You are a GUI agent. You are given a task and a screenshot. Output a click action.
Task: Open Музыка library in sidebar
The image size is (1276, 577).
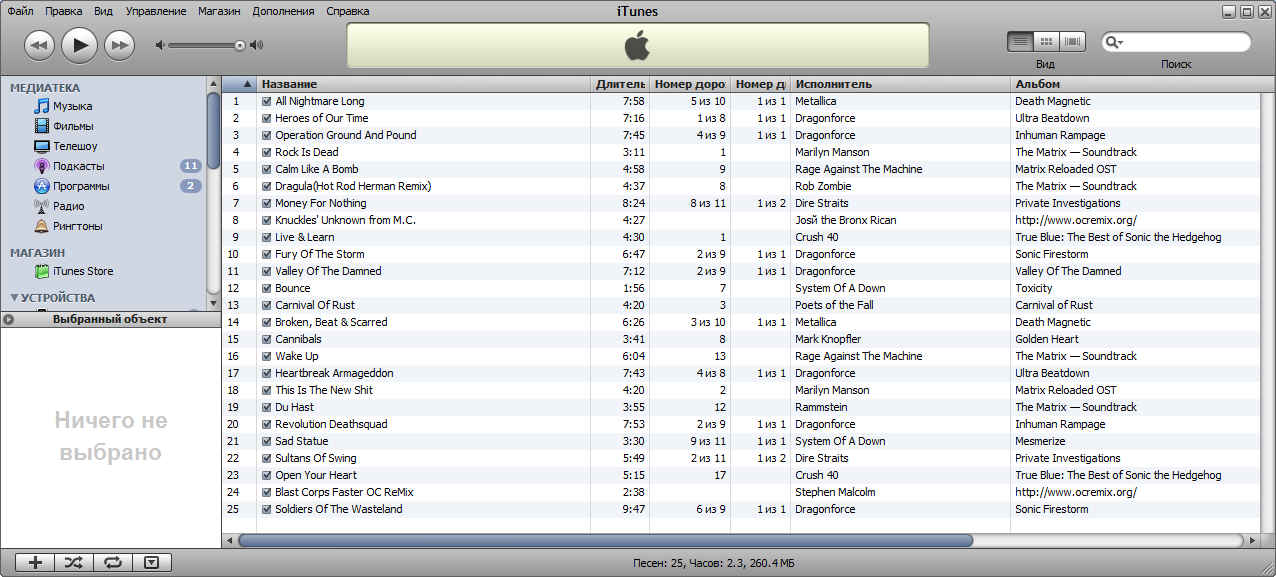73,106
